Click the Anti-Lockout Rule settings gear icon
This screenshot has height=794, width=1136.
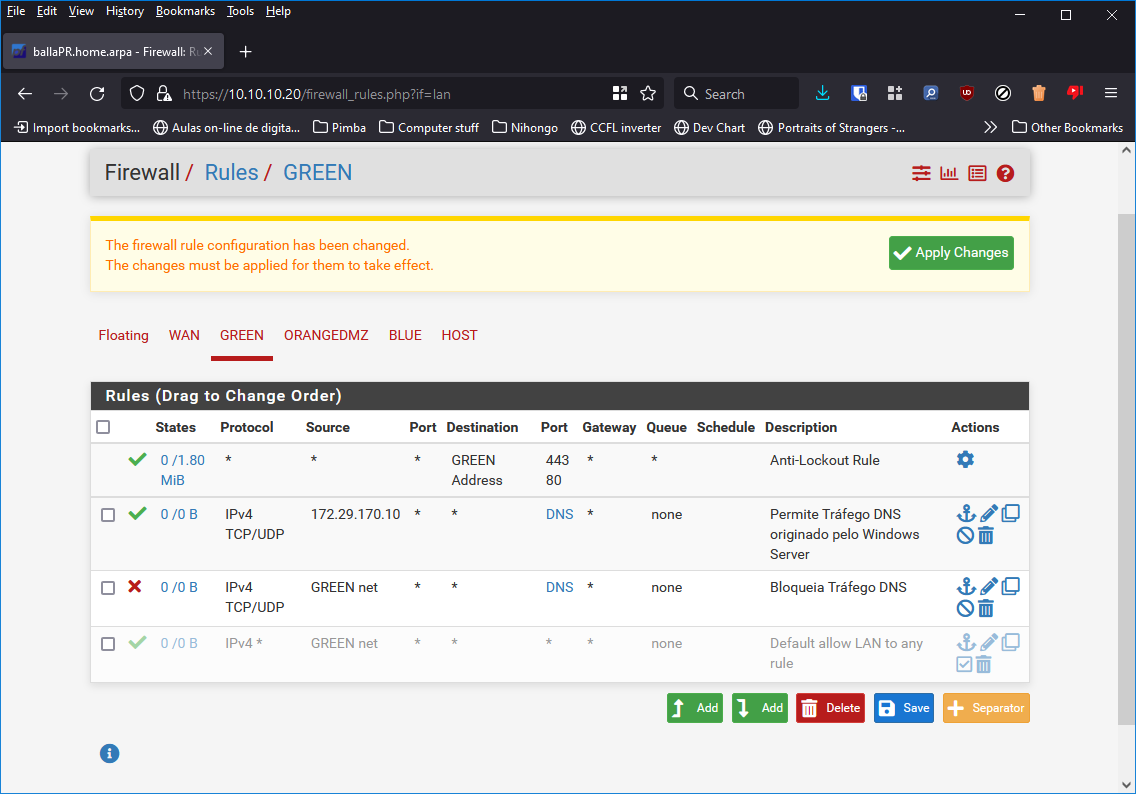(965, 460)
